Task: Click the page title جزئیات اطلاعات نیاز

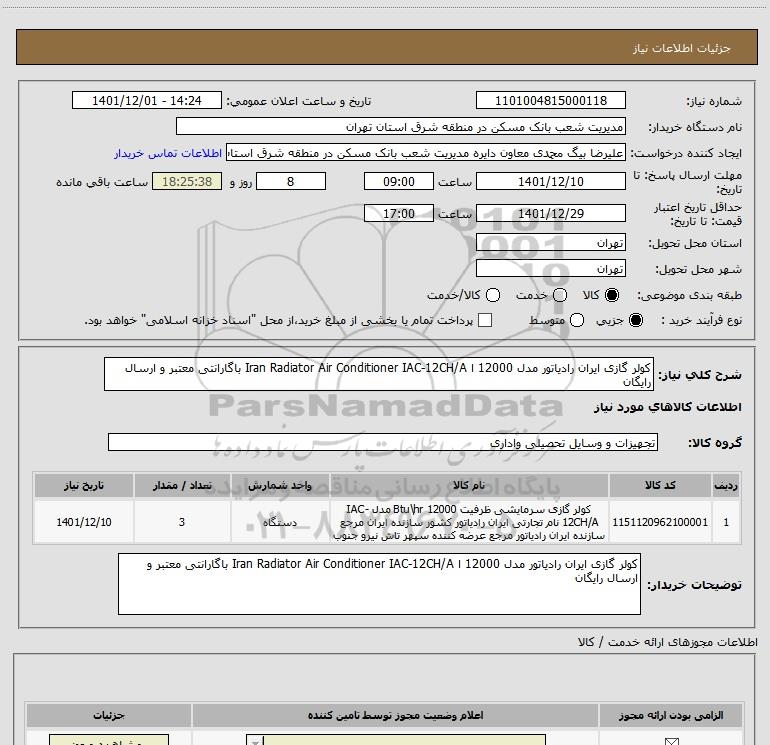Action: click(x=682, y=48)
